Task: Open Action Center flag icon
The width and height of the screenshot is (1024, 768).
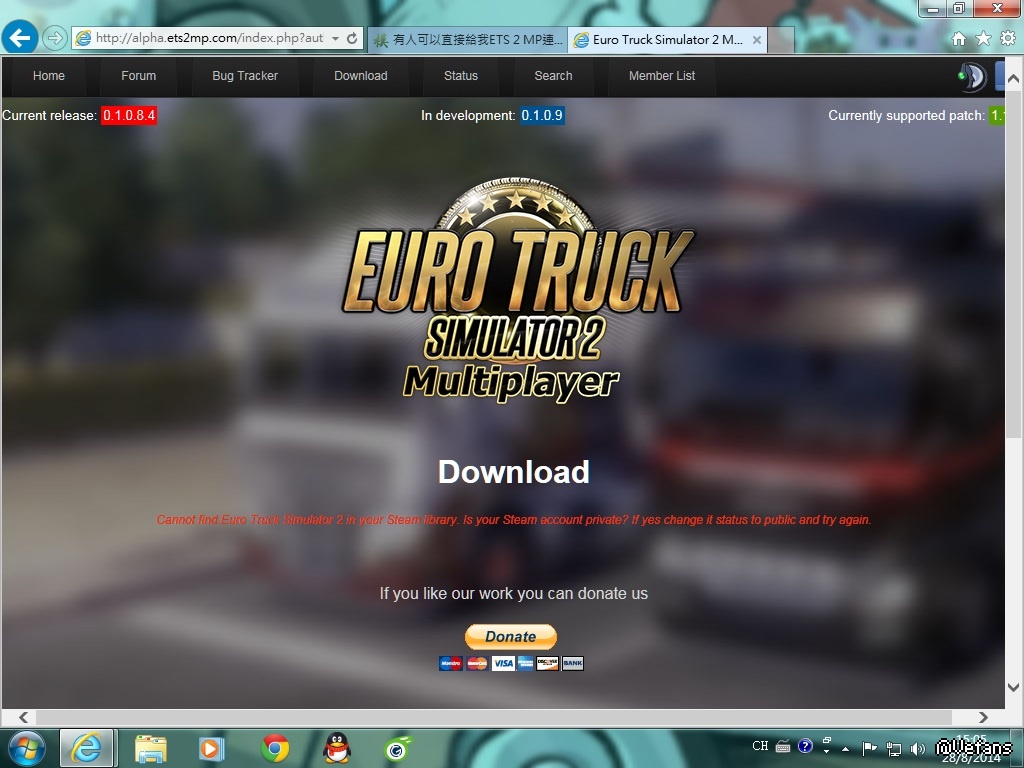Action: 869,748
